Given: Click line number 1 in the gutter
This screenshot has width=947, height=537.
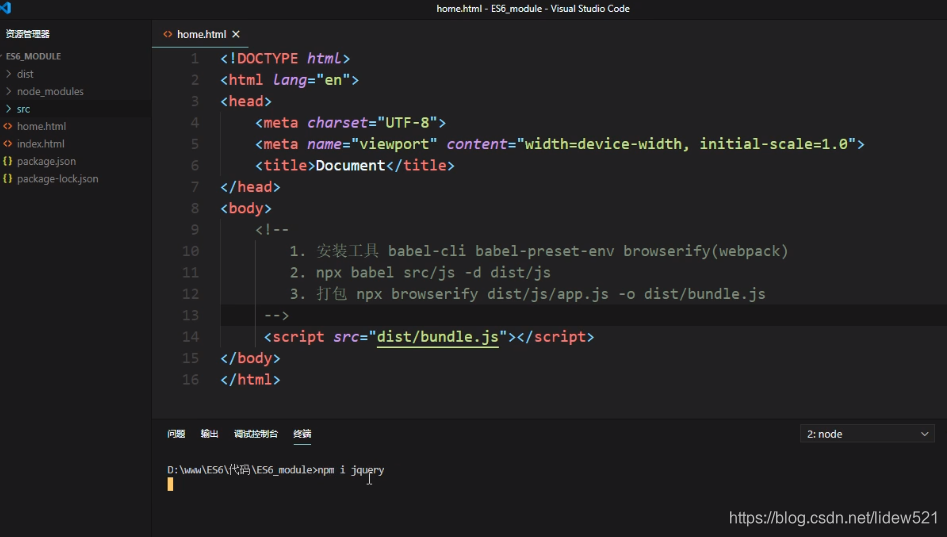Looking at the screenshot, I should tap(194, 59).
